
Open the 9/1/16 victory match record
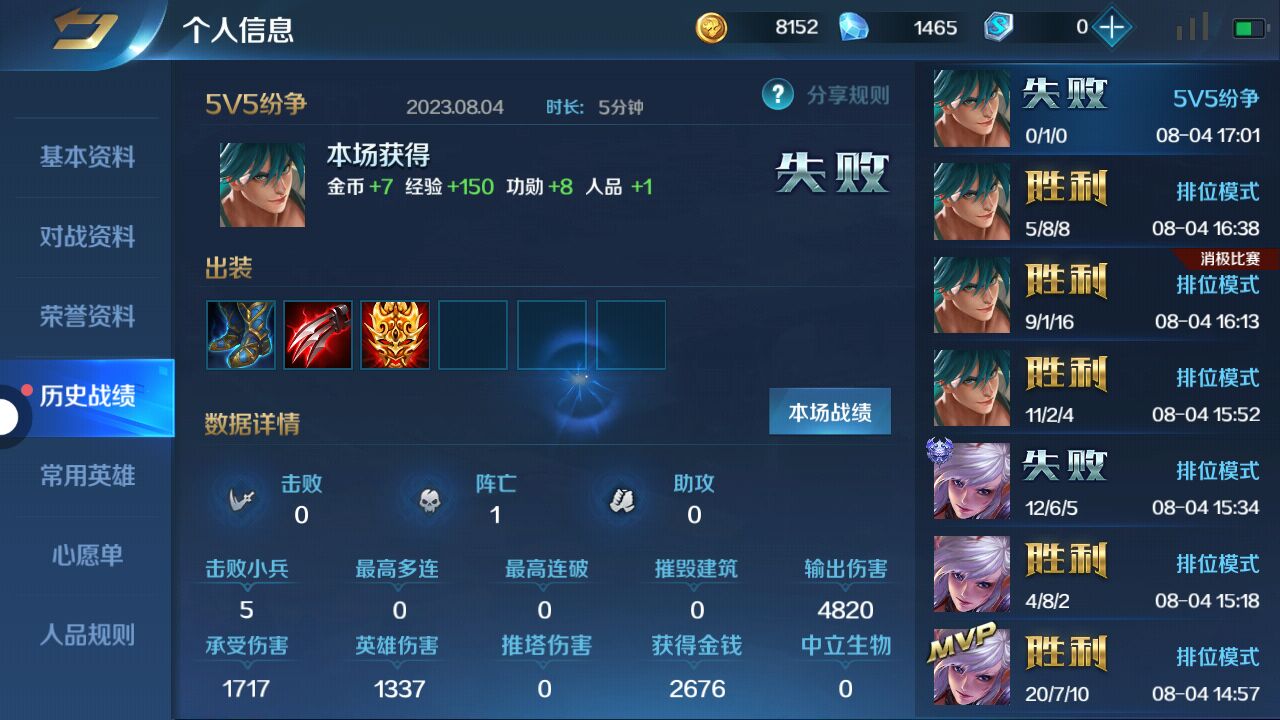[1099, 295]
